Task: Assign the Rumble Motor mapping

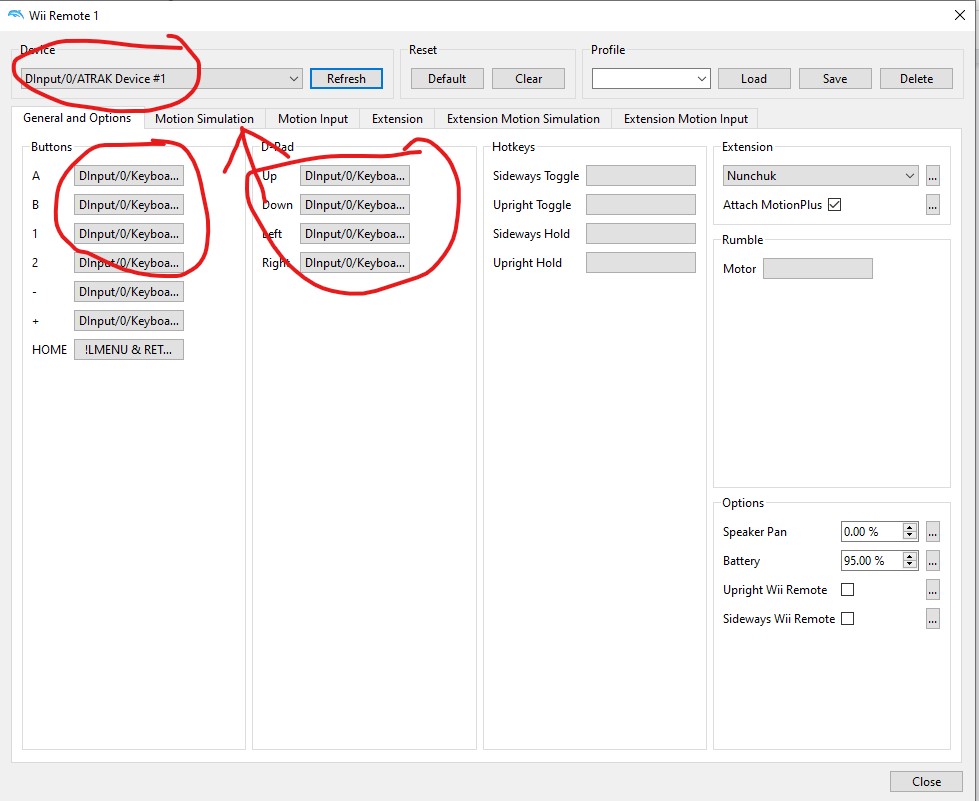Action: [817, 268]
